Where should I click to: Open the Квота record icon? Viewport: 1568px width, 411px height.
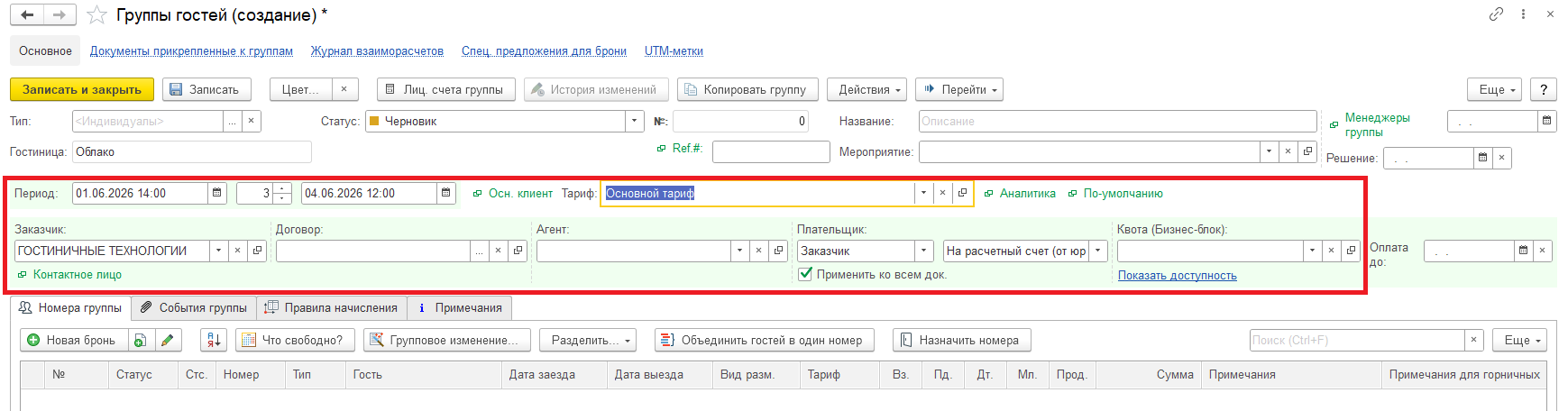tap(1351, 251)
